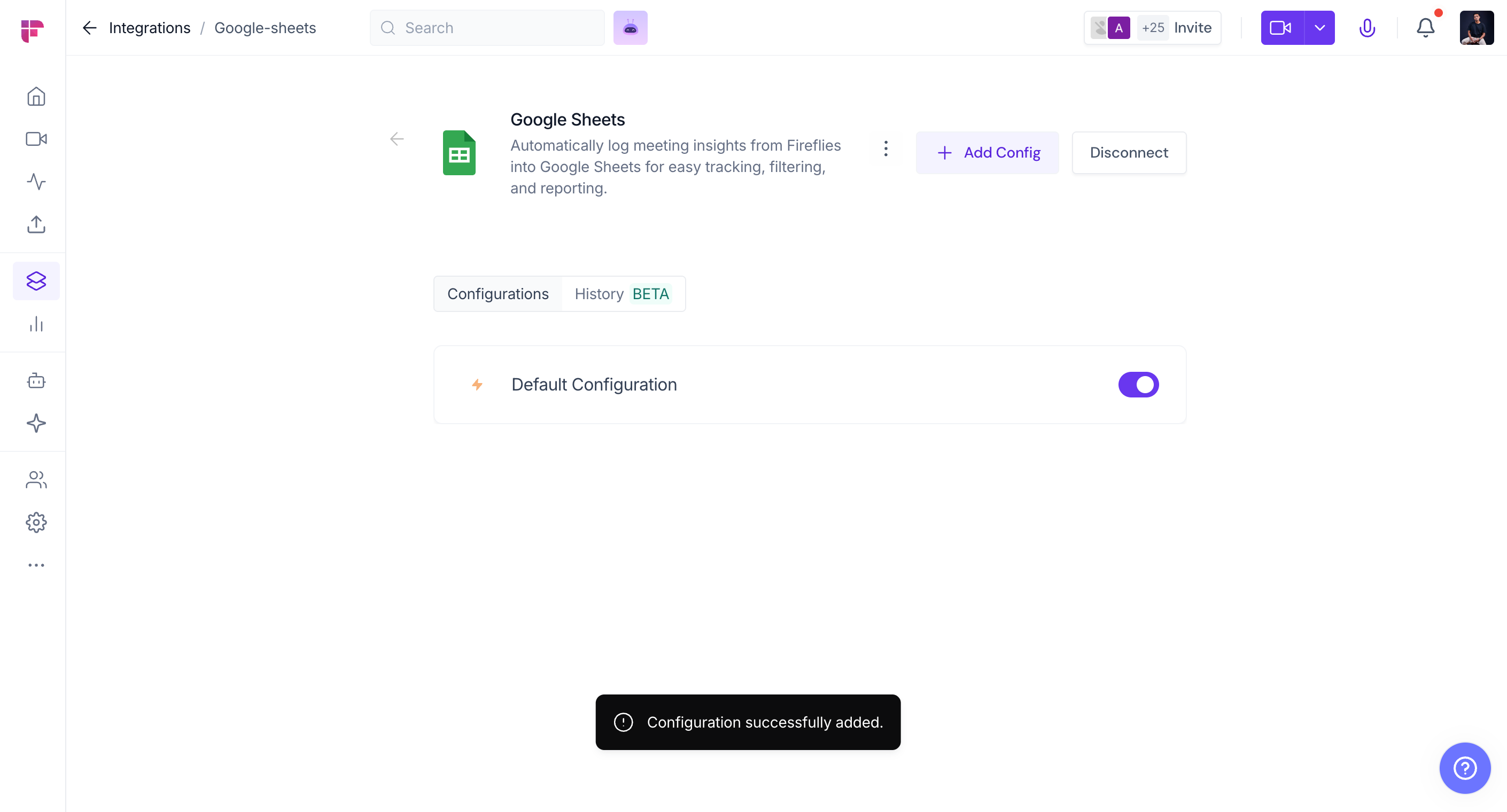
Task: Open the Meetings video camera sidebar icon
Action: point(36,139)
